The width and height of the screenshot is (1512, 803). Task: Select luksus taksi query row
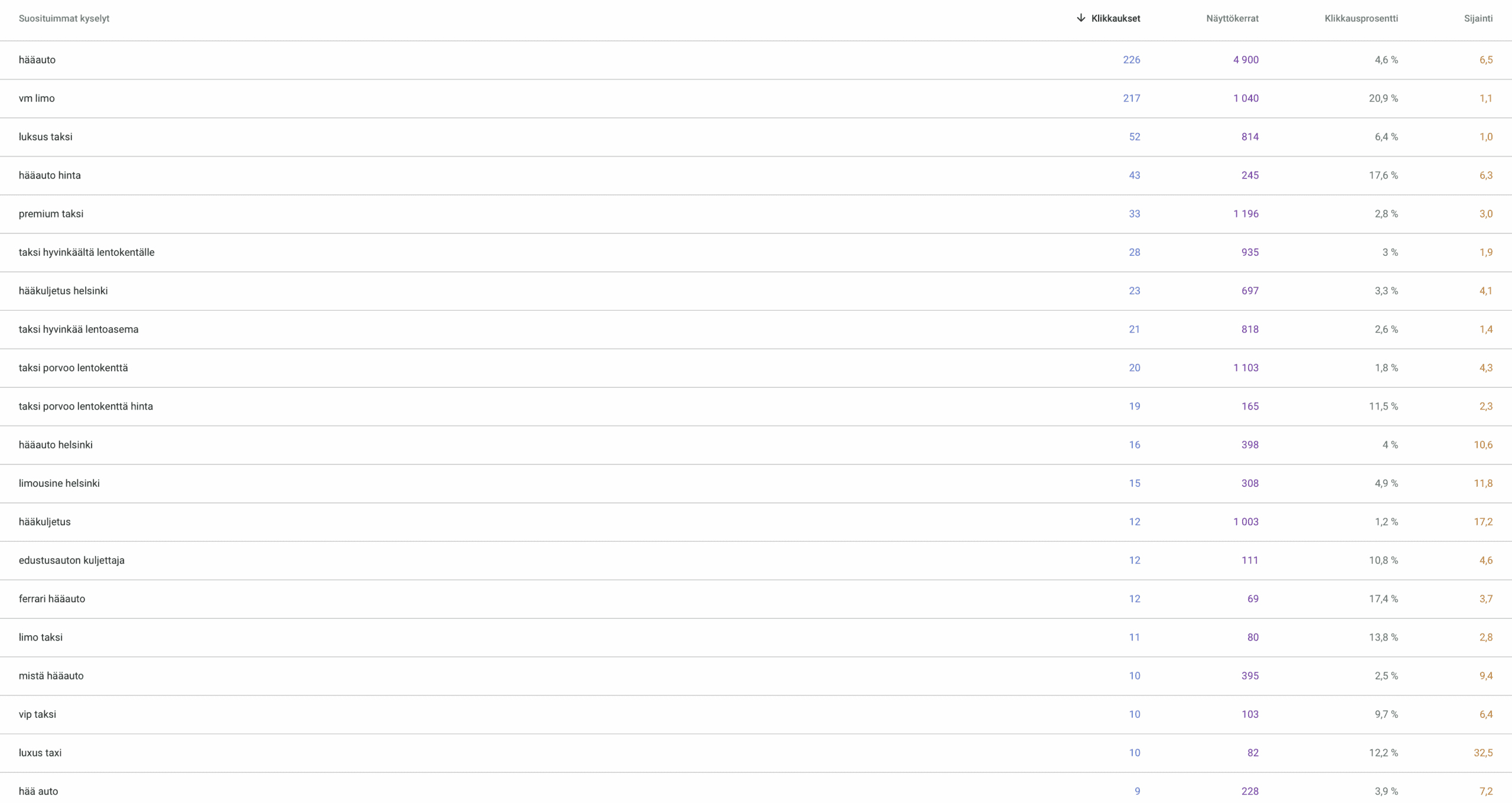click(45, 136)
